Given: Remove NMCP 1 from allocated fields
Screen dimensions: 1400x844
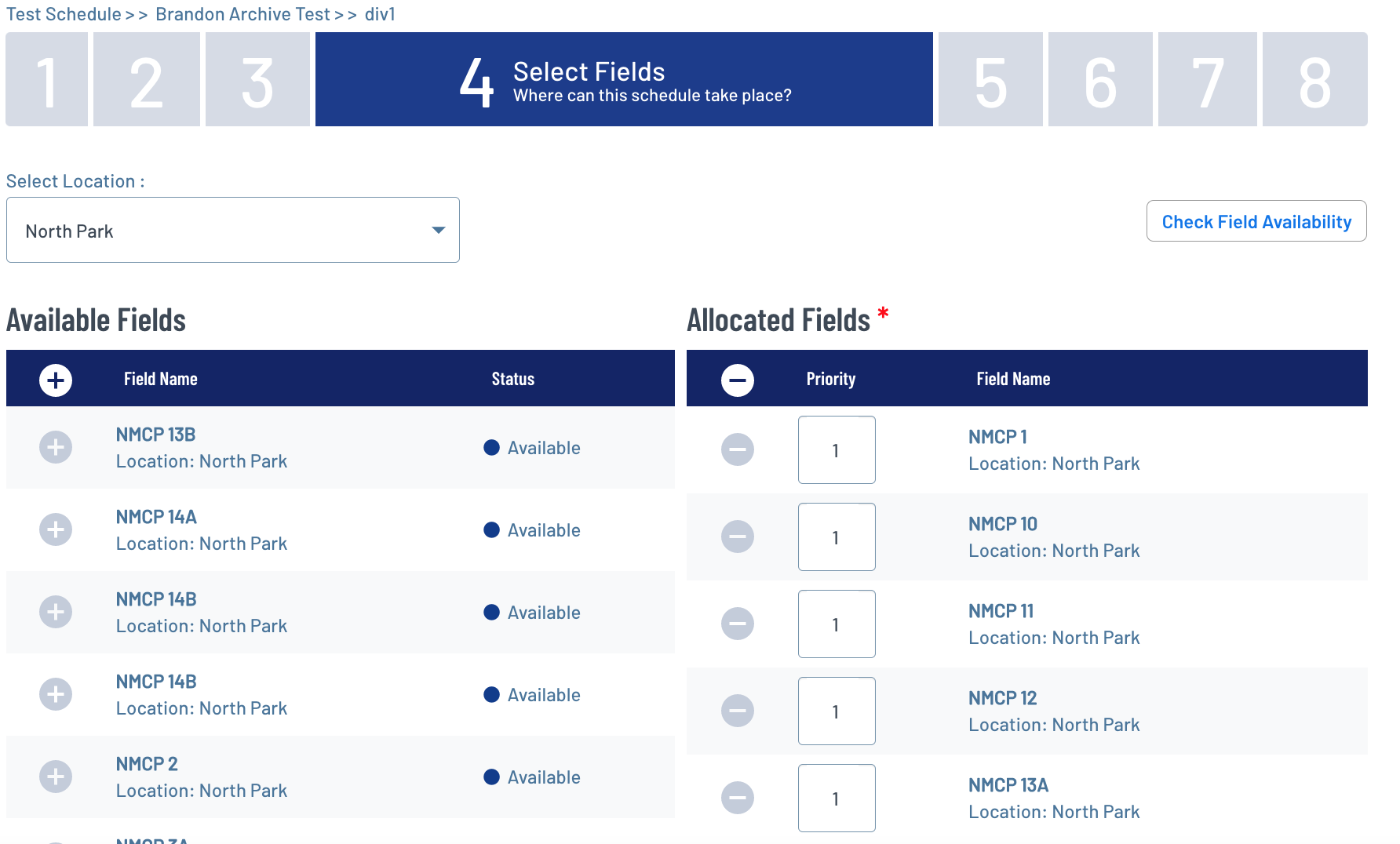Looking at the screenshot, I should tap(738, 449).
